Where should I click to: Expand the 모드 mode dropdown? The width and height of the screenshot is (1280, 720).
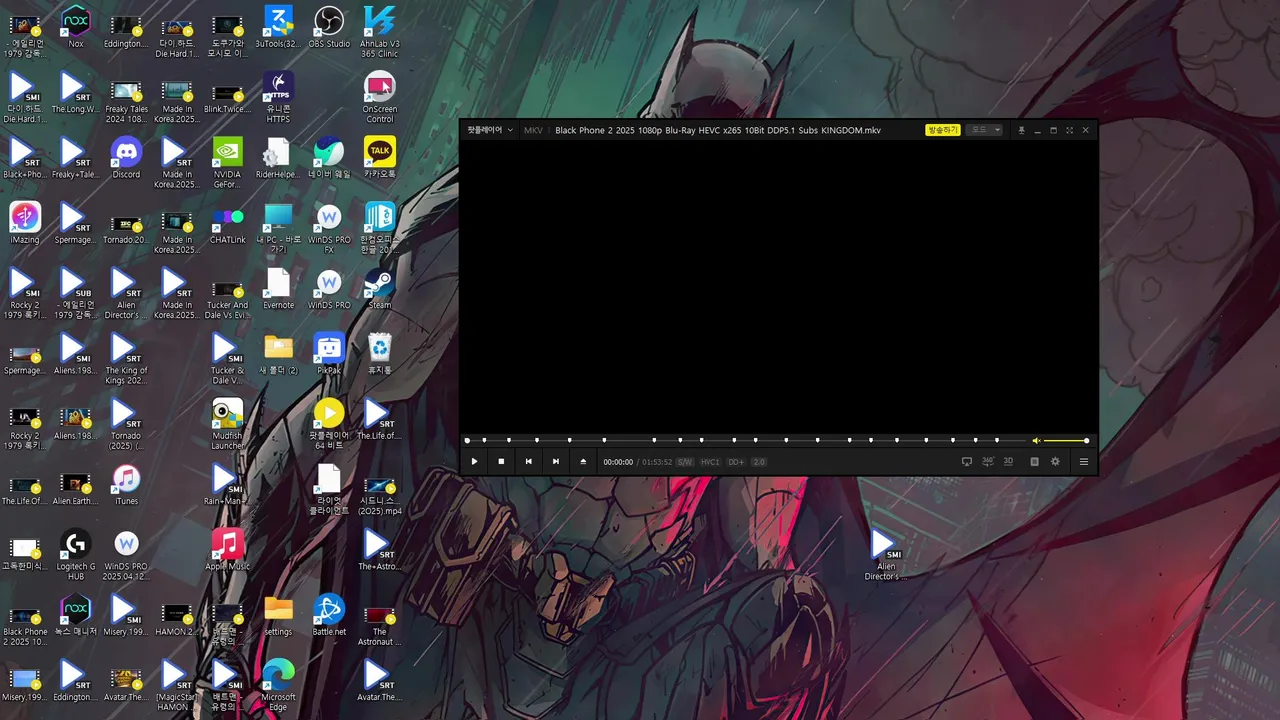pyautogui.click(x=985, y=130)
